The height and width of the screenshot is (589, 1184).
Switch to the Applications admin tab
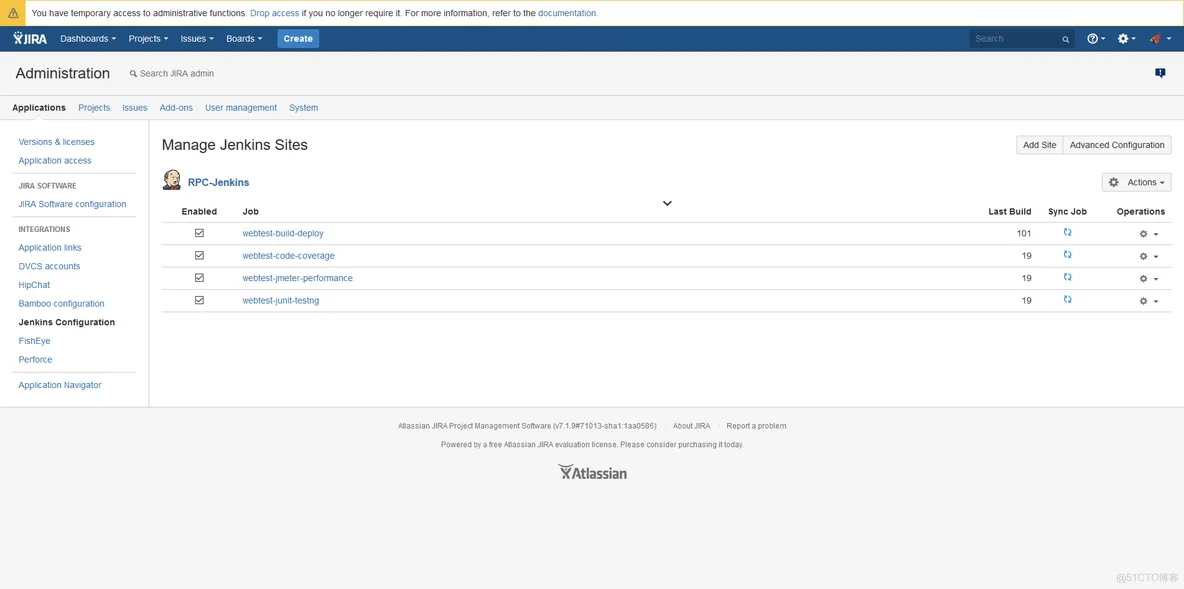39,108
